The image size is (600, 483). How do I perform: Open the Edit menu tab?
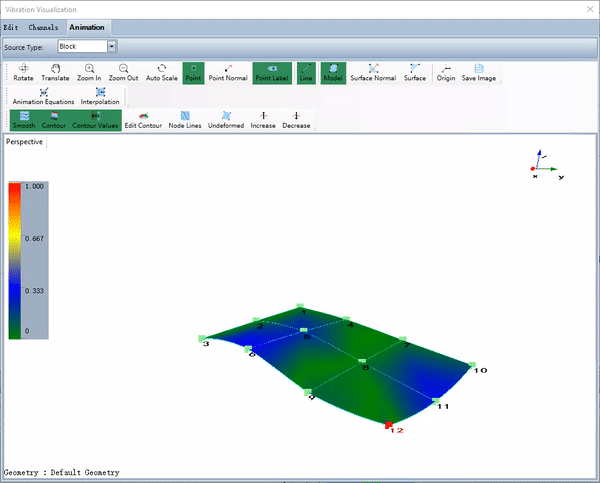click(11, 28)
